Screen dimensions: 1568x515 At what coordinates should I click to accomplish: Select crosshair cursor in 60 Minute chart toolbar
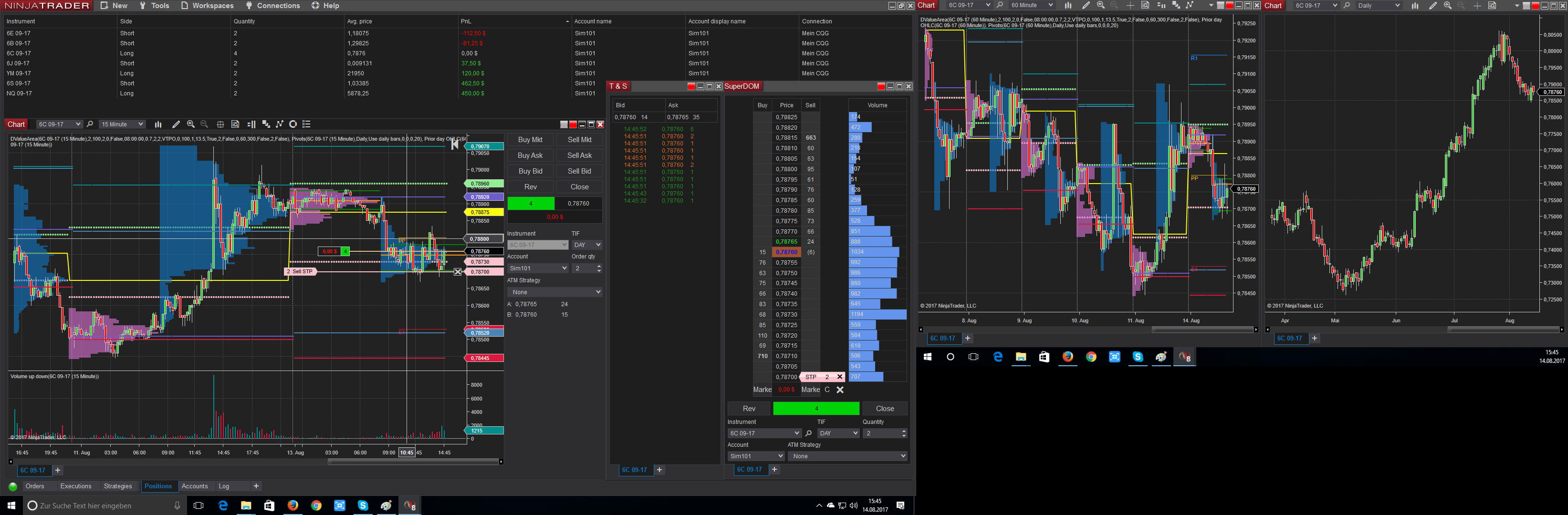(1130, 5)
